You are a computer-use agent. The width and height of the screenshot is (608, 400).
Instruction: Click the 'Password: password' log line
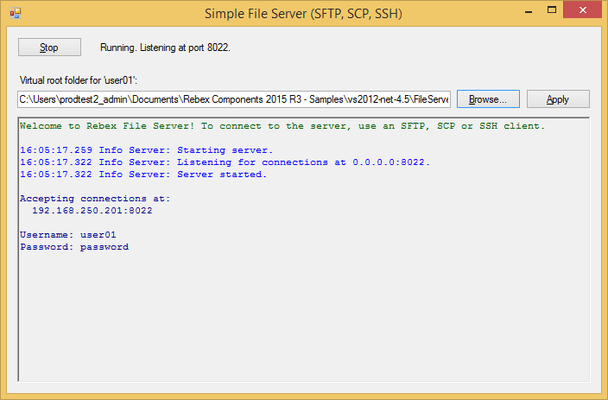(74, 246)
